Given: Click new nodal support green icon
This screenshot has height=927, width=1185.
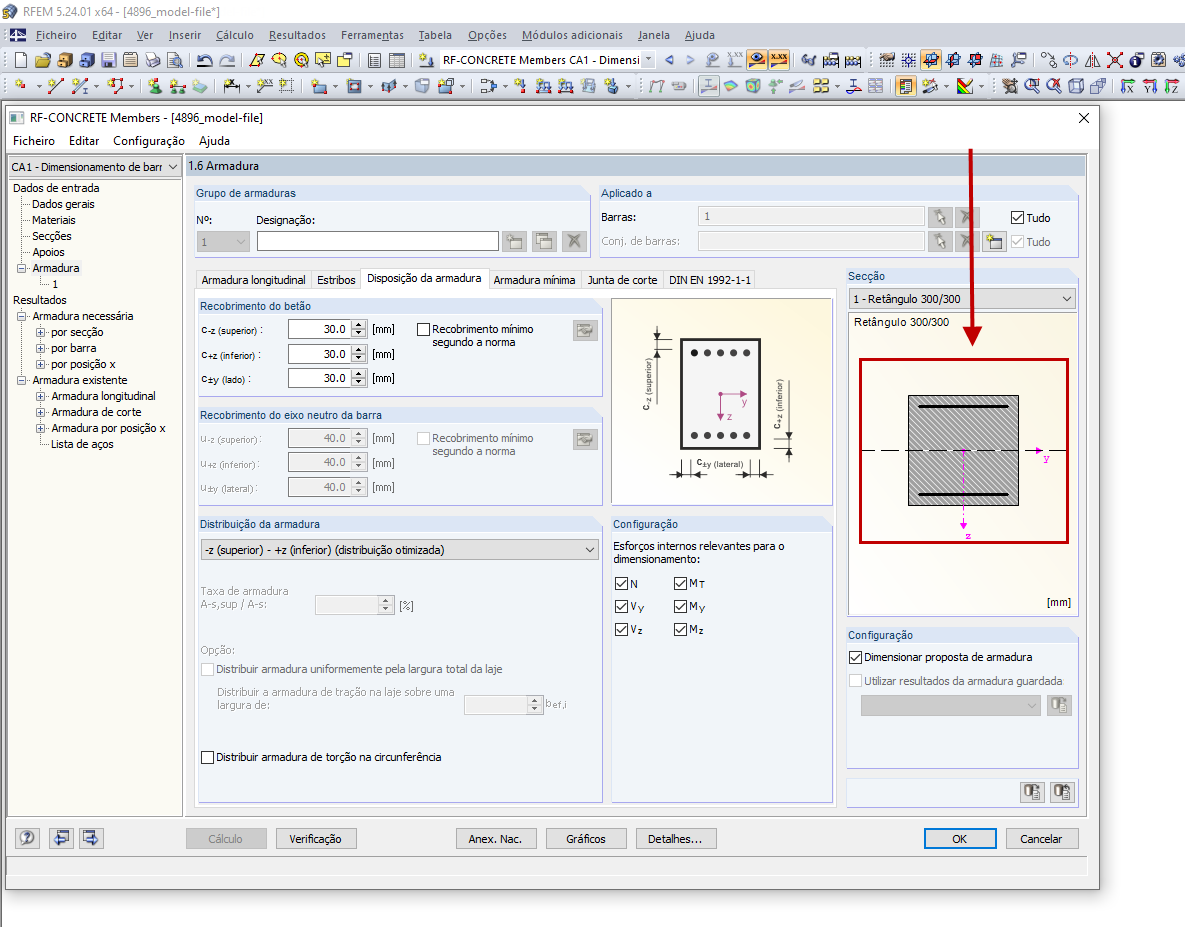Looking at the screenshot, I should pos(154,86).
